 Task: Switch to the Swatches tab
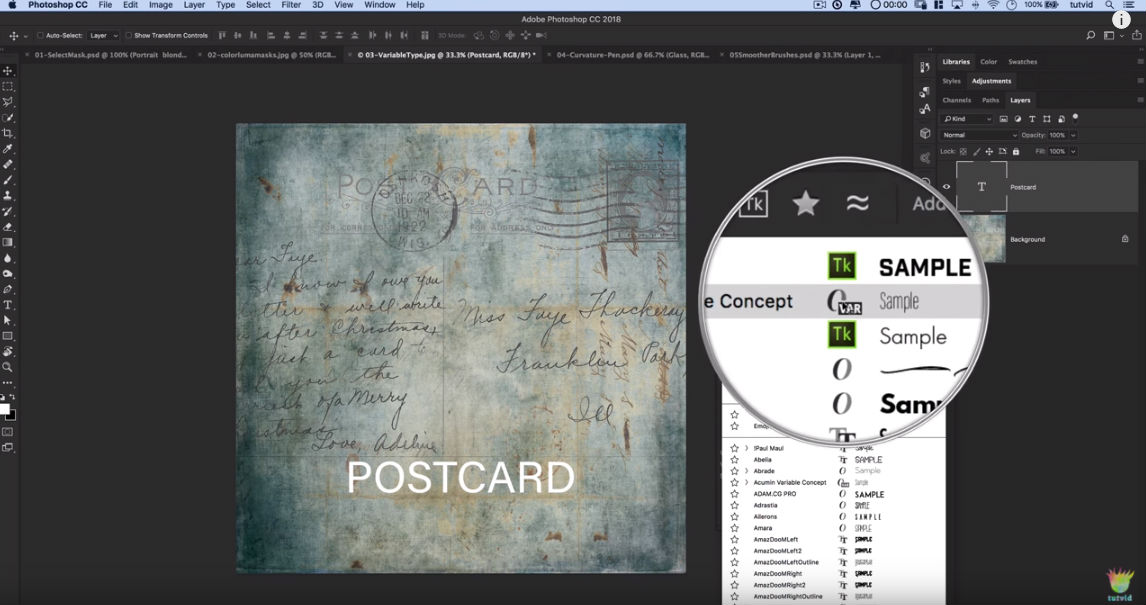(x=1022, y=61)
